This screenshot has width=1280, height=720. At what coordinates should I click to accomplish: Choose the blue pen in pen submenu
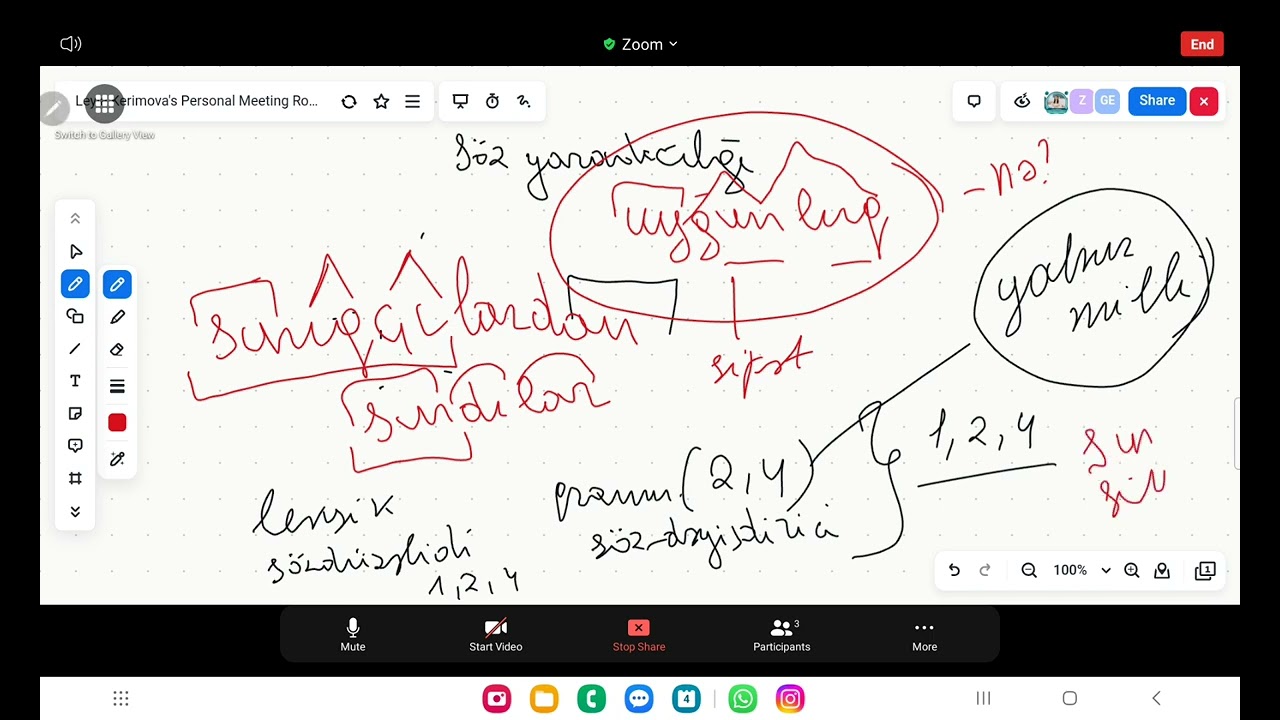click(117, 285)
